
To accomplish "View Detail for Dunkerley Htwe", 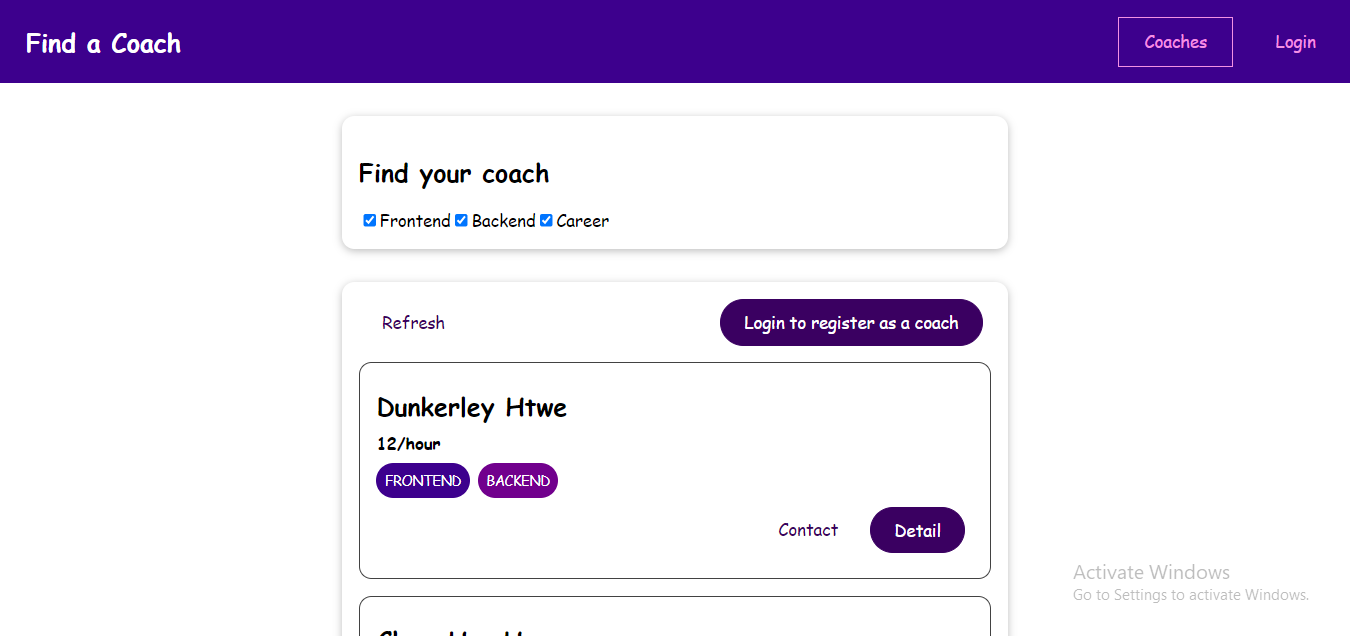I will (917, 530).
